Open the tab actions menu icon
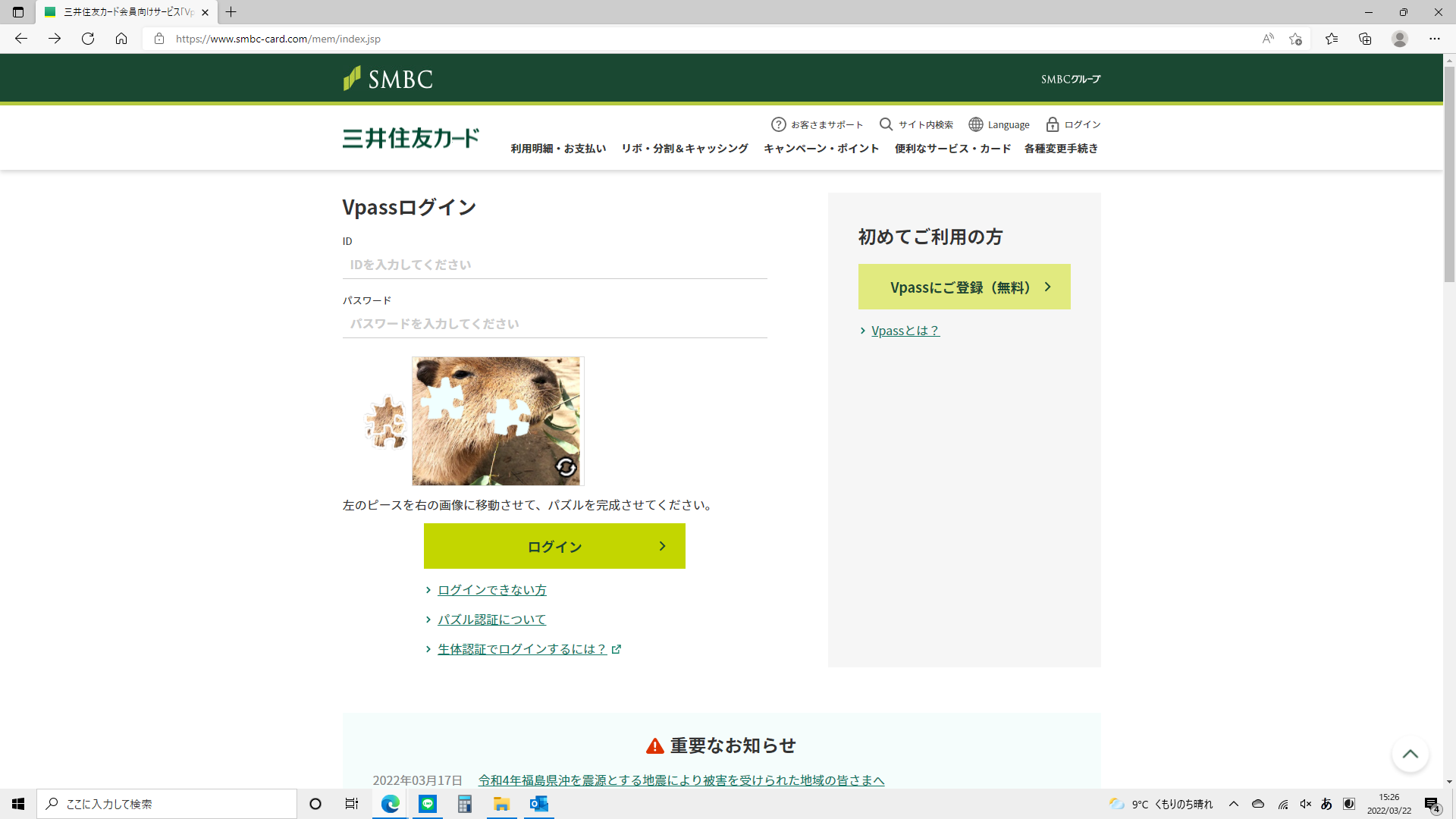The height and width of the screenshot is (819, 1456). click(18, 12)
